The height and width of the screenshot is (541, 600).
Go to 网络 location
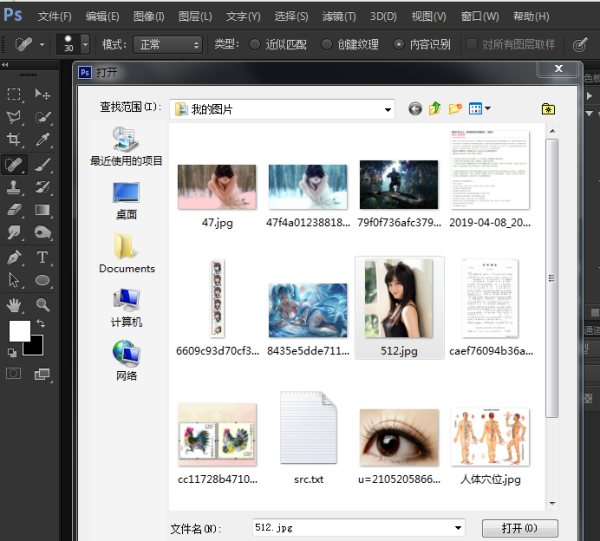click(126, 360)
